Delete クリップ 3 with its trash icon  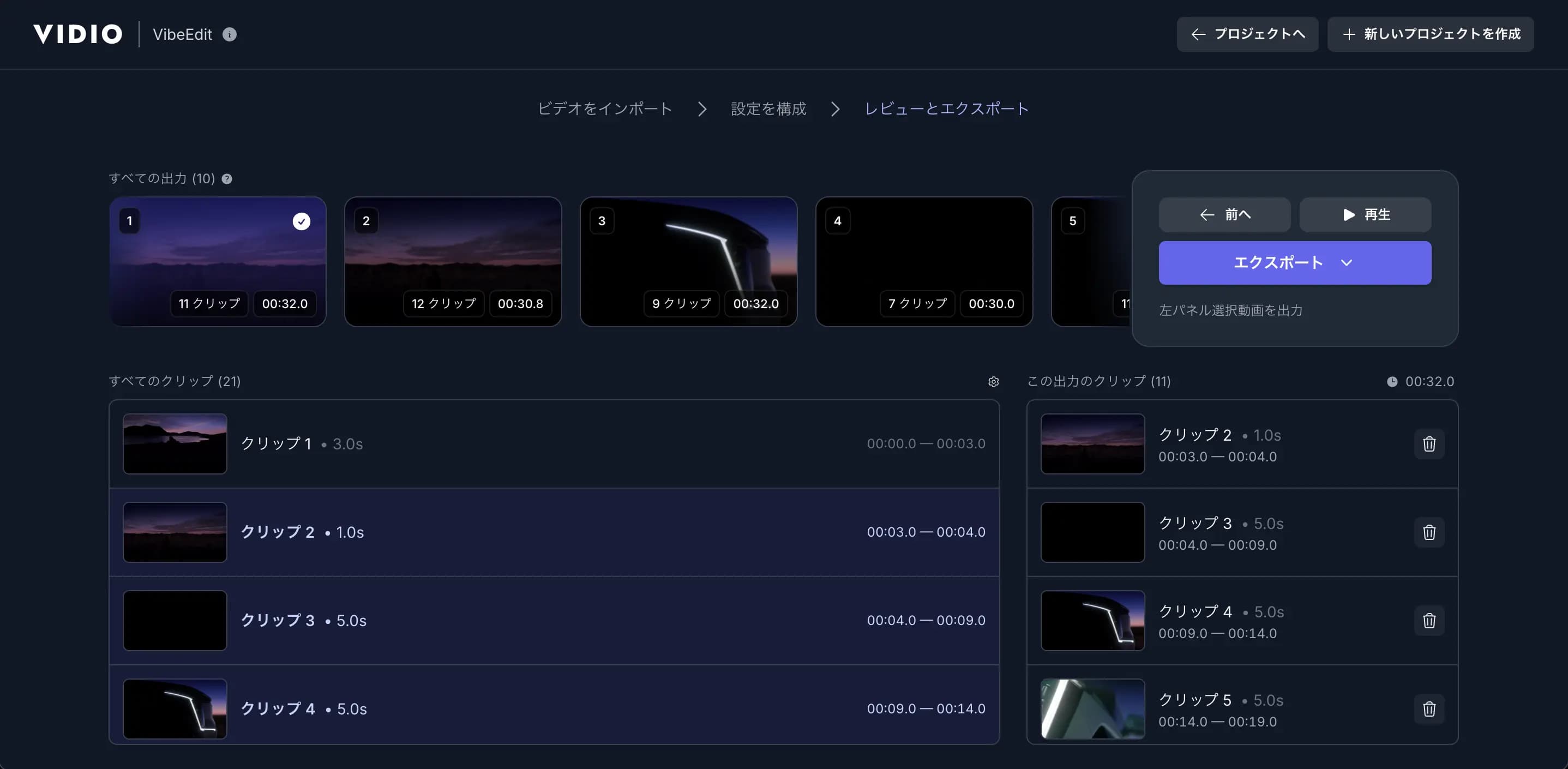click(1428, 532)
